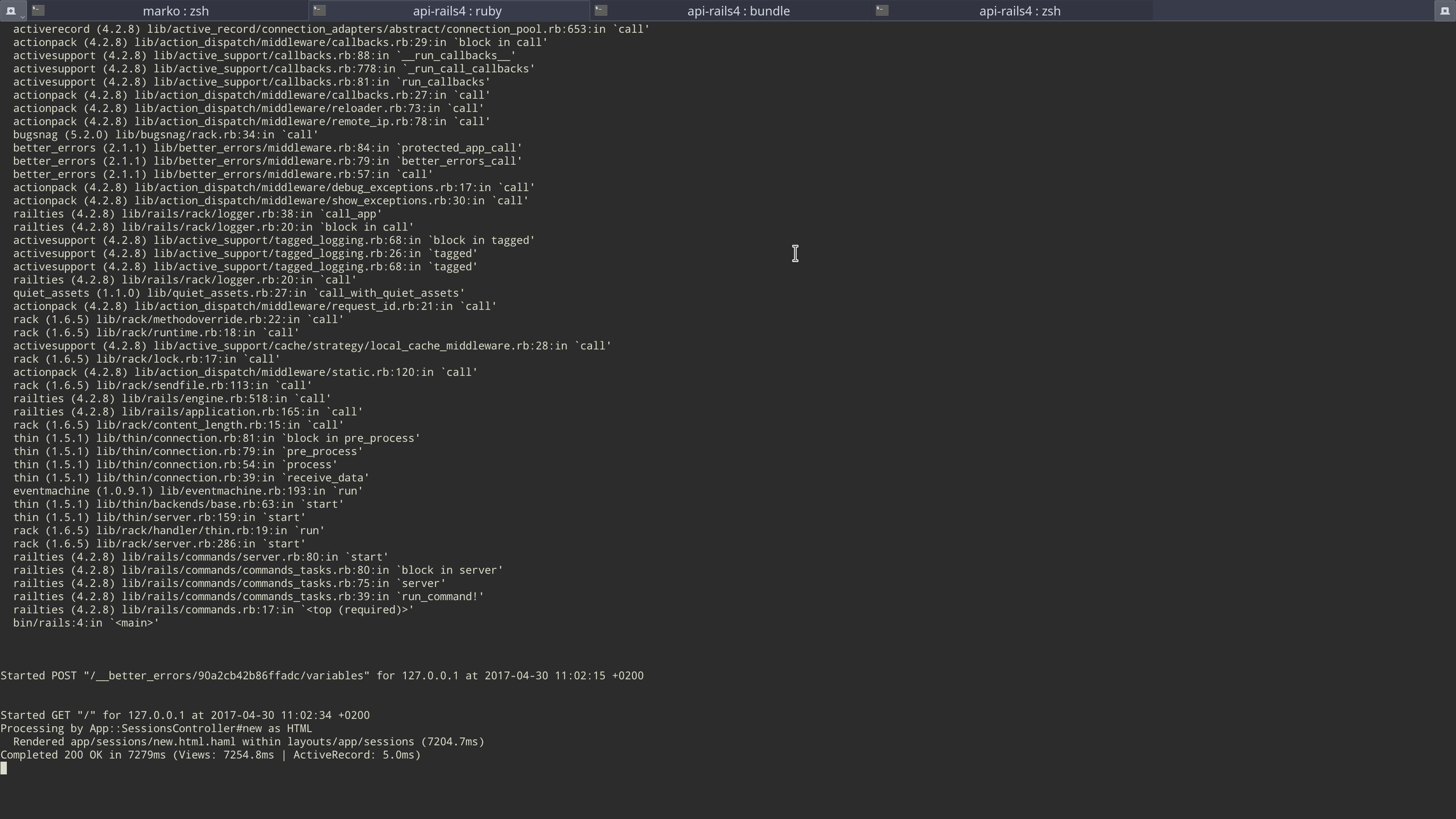Click terminal icon on api-rails4 : ruby tab

[319, 10]
